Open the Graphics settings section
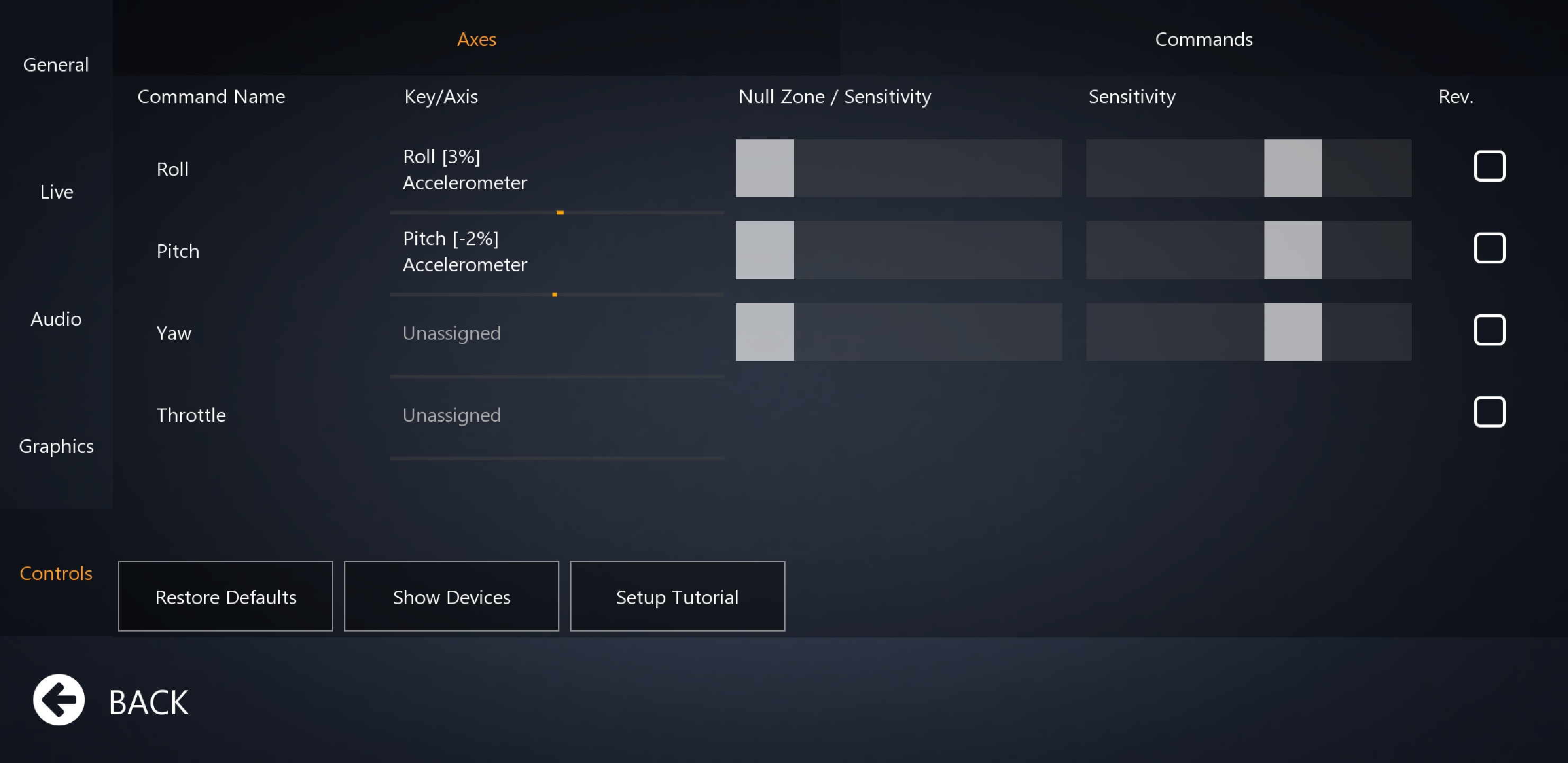 point(56,446)
